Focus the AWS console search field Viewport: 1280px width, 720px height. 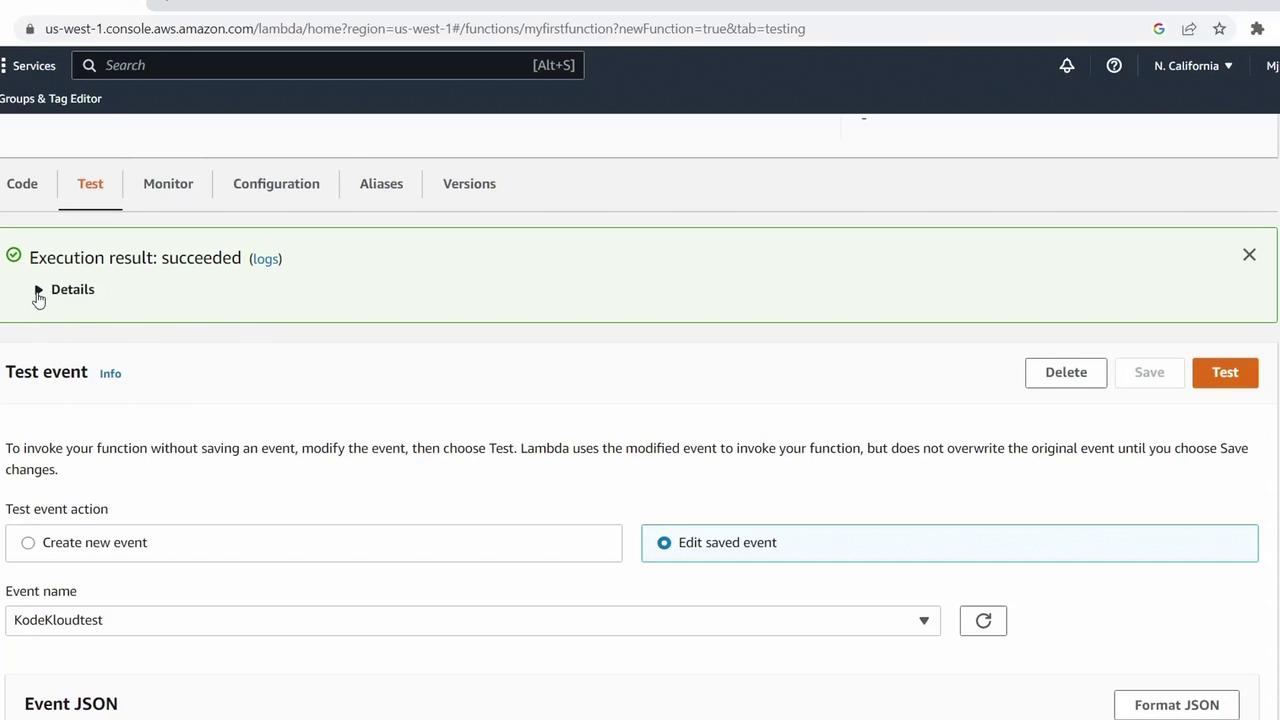click(x=328, y=65)
